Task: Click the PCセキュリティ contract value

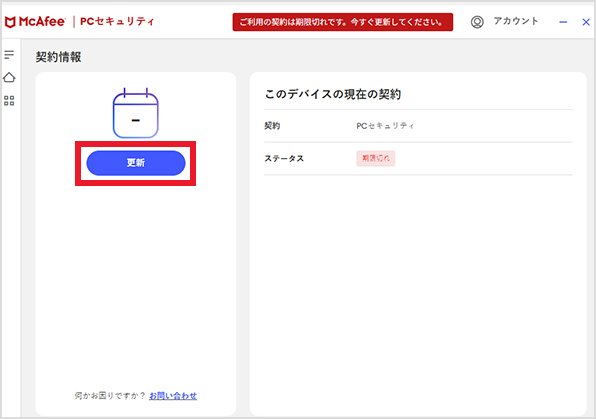Action: click(385, 126)
